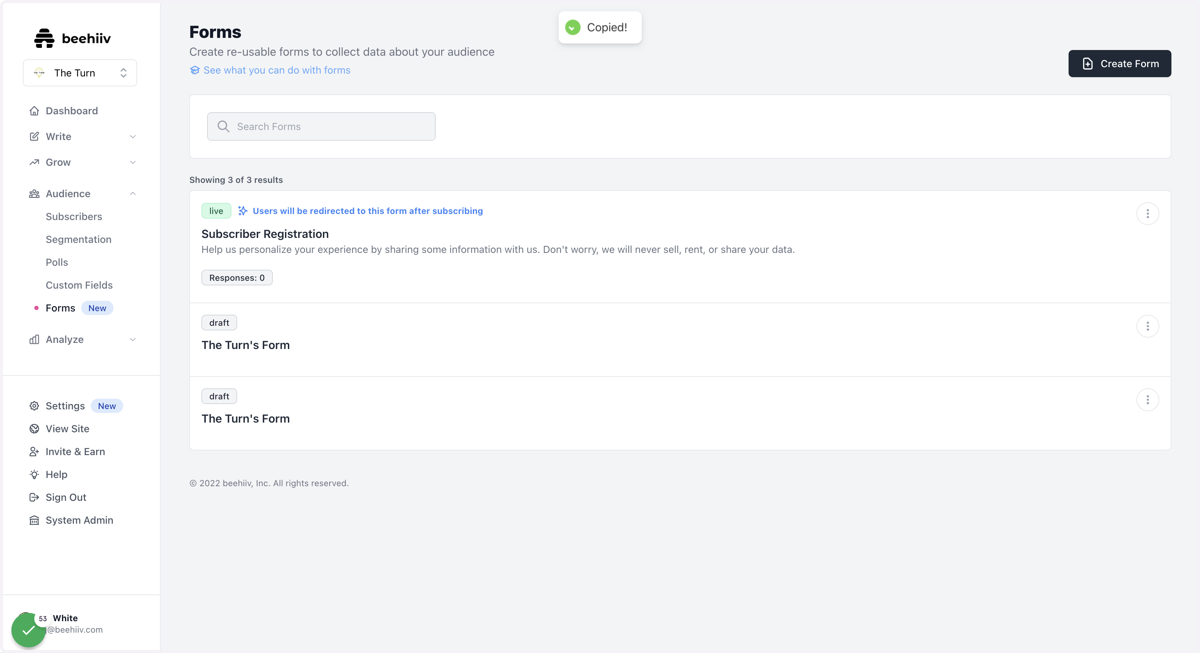Click the graduation cap icon by forms link
This screenshot has height=653, width=1200.
(x=195, y=71)
